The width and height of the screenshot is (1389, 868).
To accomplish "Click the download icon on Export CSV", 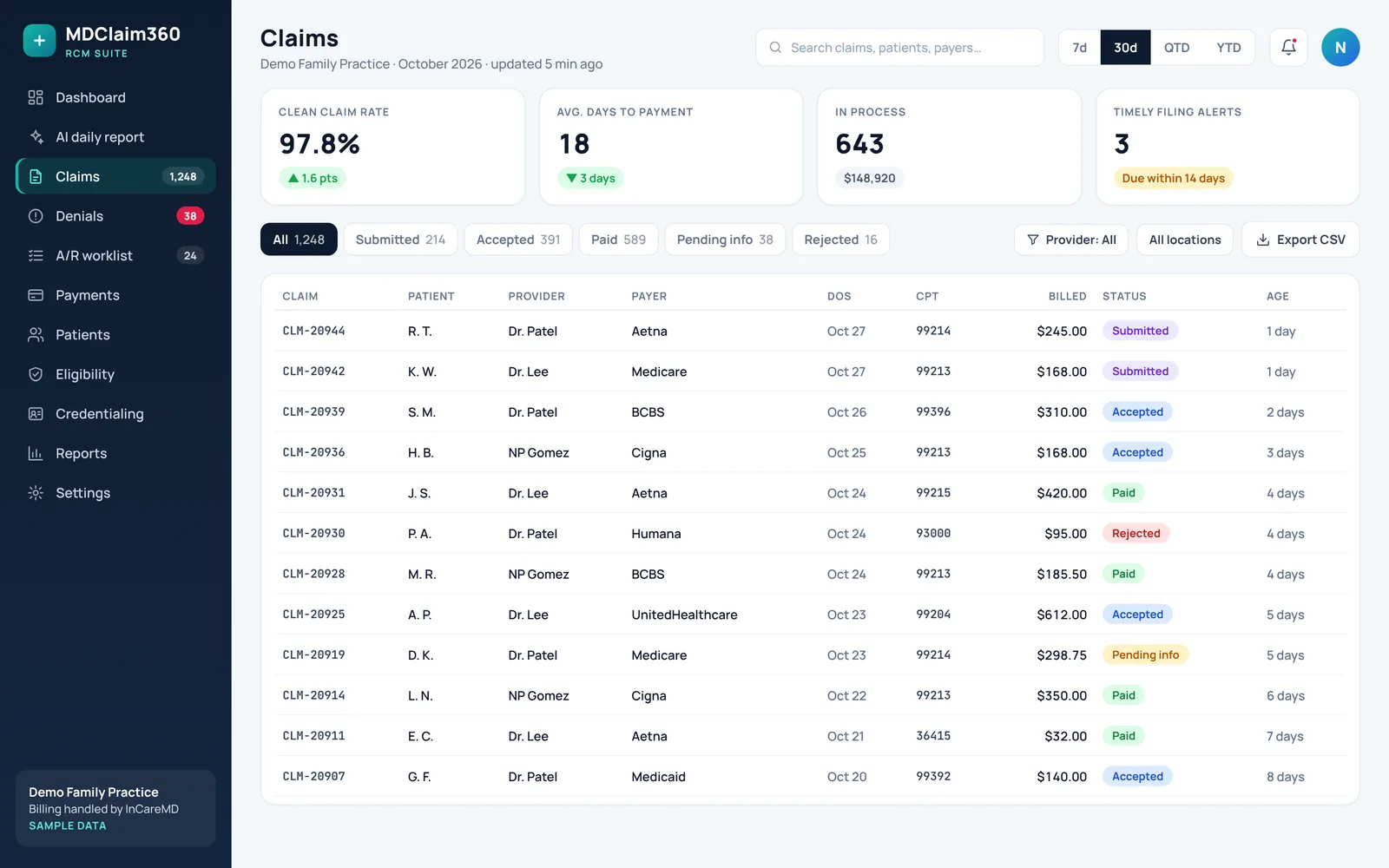I will click(1263, 240).
